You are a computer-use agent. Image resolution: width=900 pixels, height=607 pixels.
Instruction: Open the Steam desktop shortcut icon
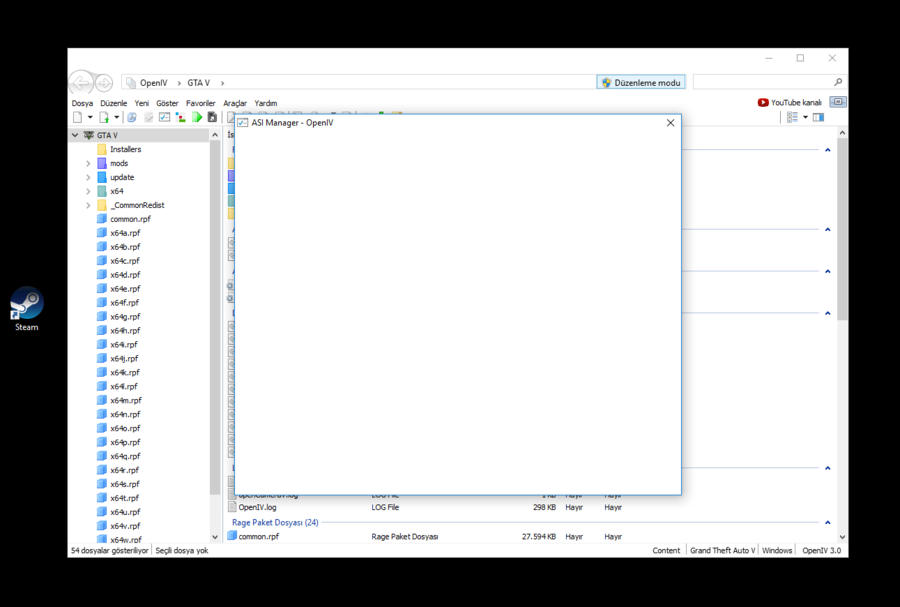pos(26,309)
